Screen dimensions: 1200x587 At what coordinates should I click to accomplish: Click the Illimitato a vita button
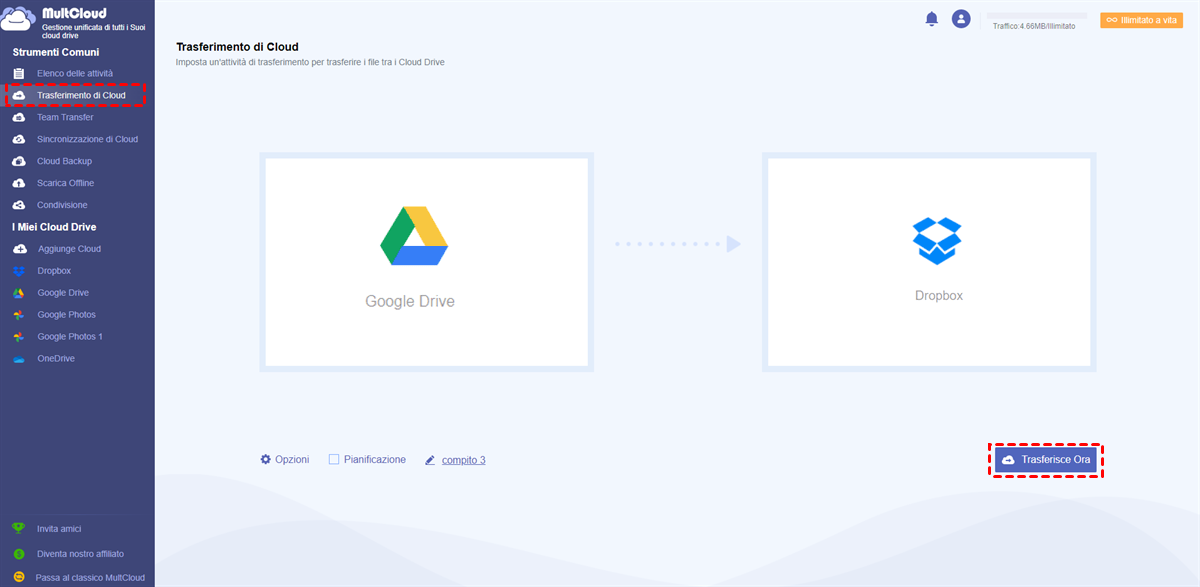coord(1141,20)
